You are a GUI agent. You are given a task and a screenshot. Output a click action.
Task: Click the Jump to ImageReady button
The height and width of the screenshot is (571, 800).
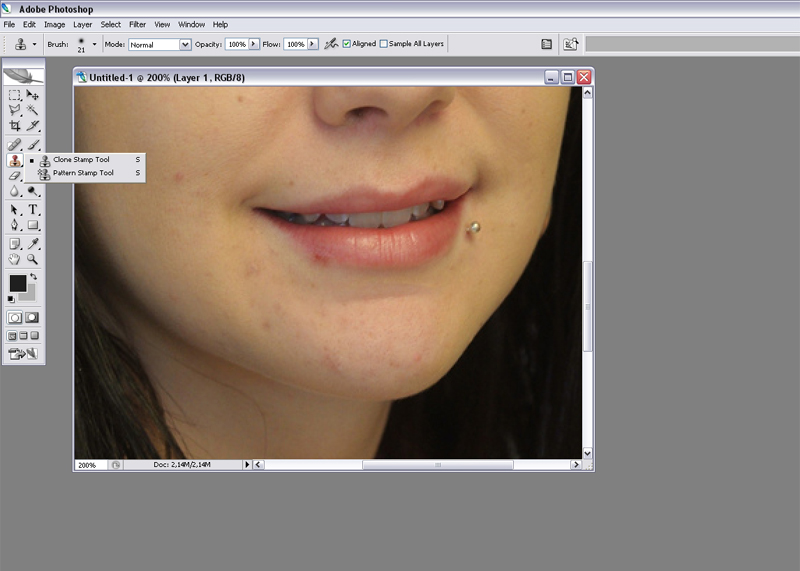point(23,353)
